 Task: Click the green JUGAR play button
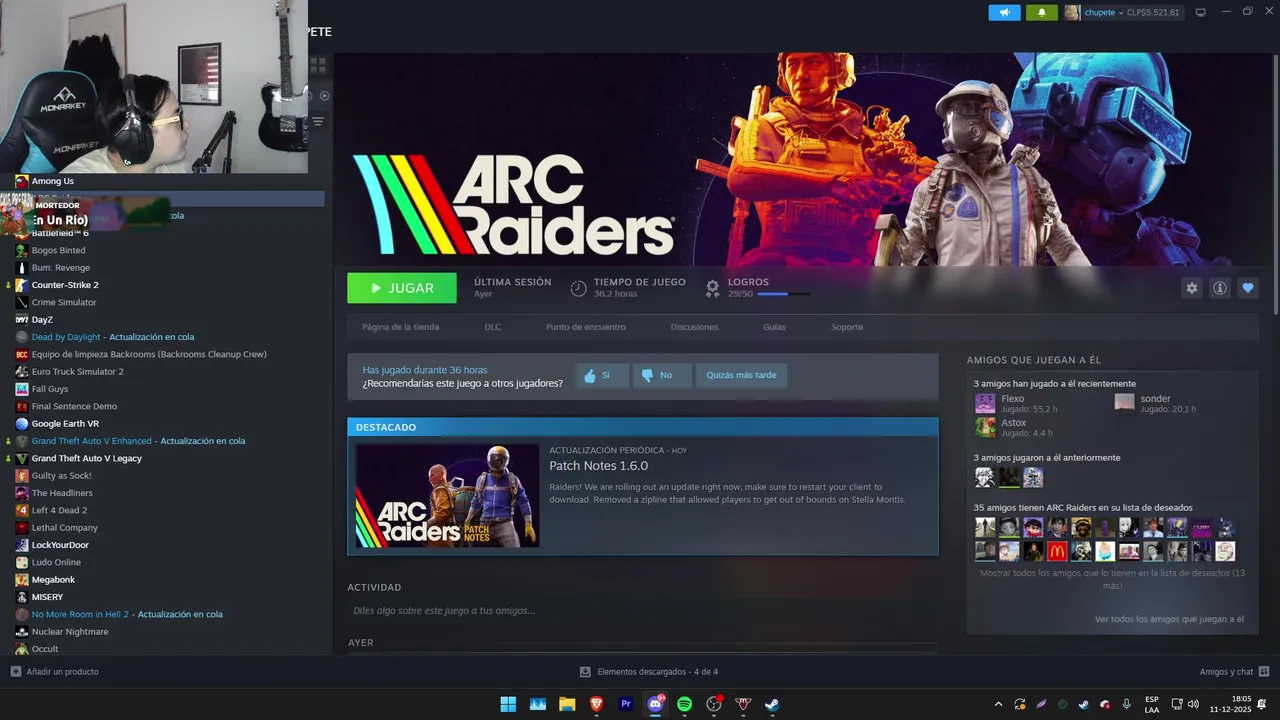point(402,288)
